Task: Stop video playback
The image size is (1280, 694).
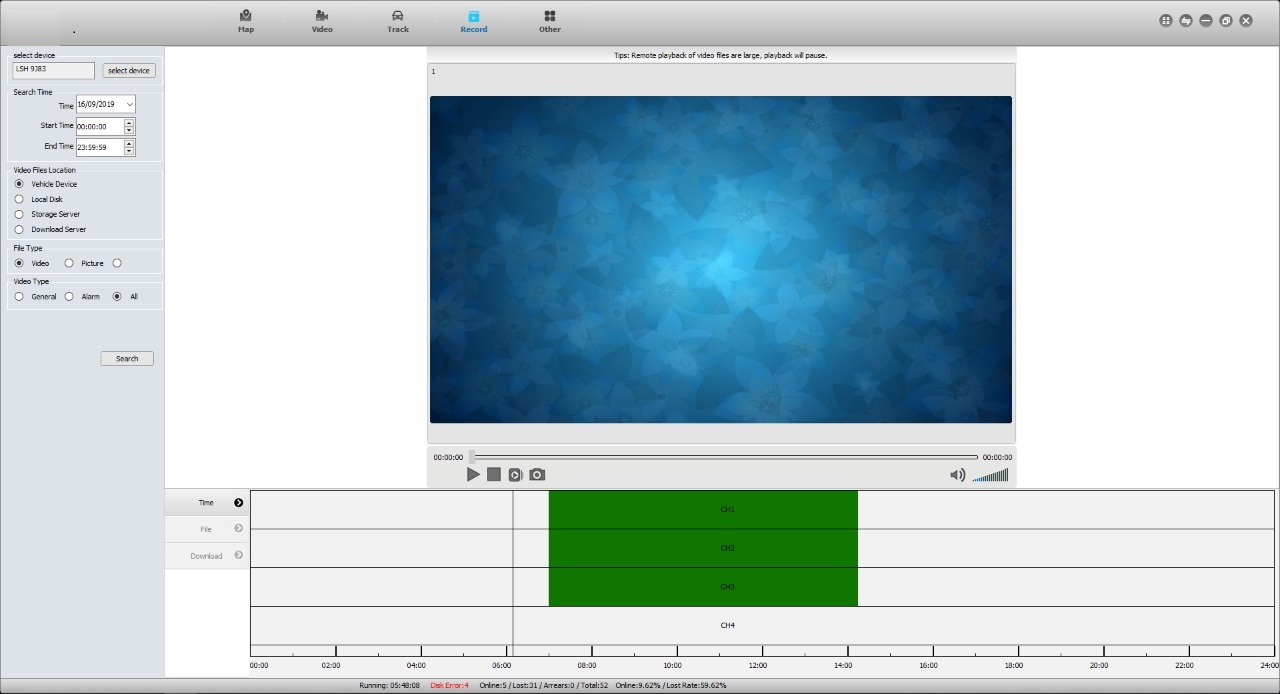Action: 494,475
